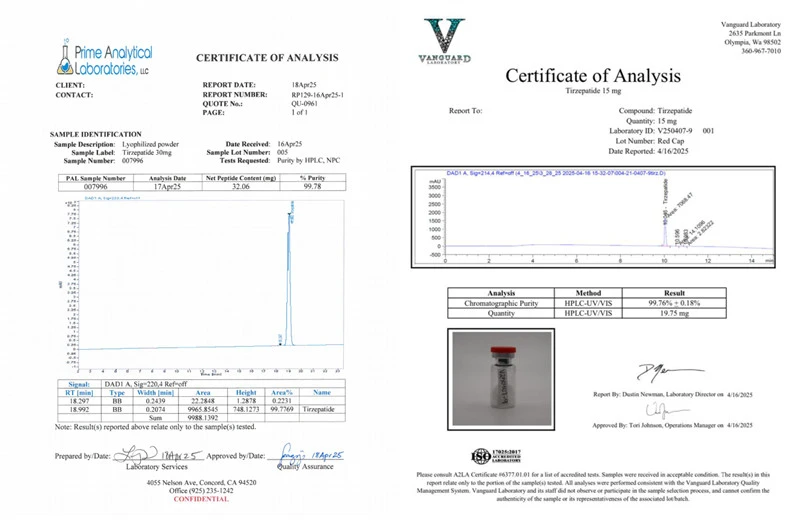The image size is (800, 521).
Task: Click the 99.78 % Purity cell
Action: point(312,187)
